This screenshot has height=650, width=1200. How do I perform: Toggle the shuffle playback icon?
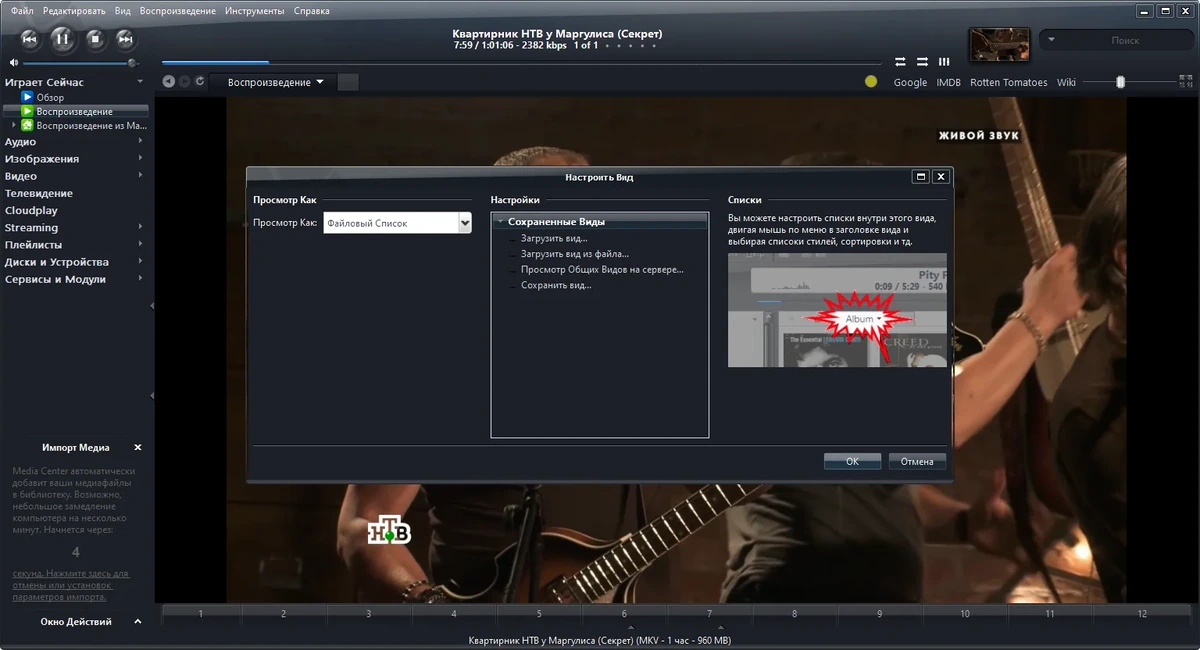coord(922,61)
